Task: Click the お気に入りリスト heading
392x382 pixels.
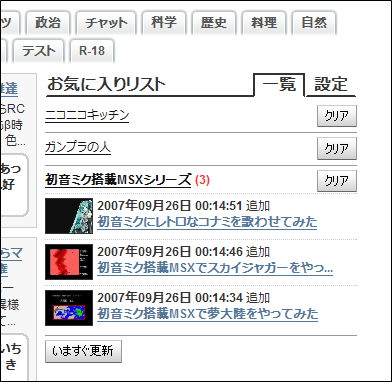Action: 106,84
